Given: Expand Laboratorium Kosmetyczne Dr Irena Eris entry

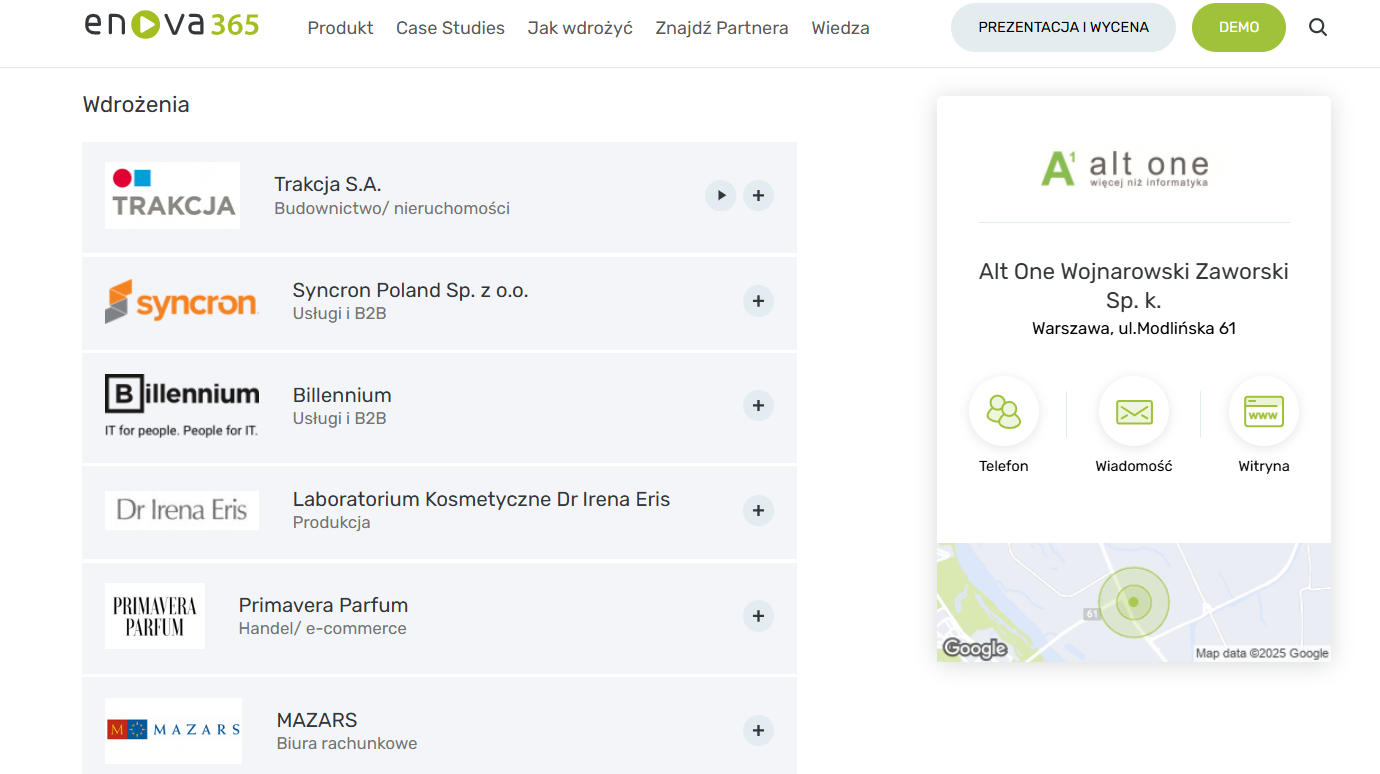Looking at the screenshot, I should (758, 510).
